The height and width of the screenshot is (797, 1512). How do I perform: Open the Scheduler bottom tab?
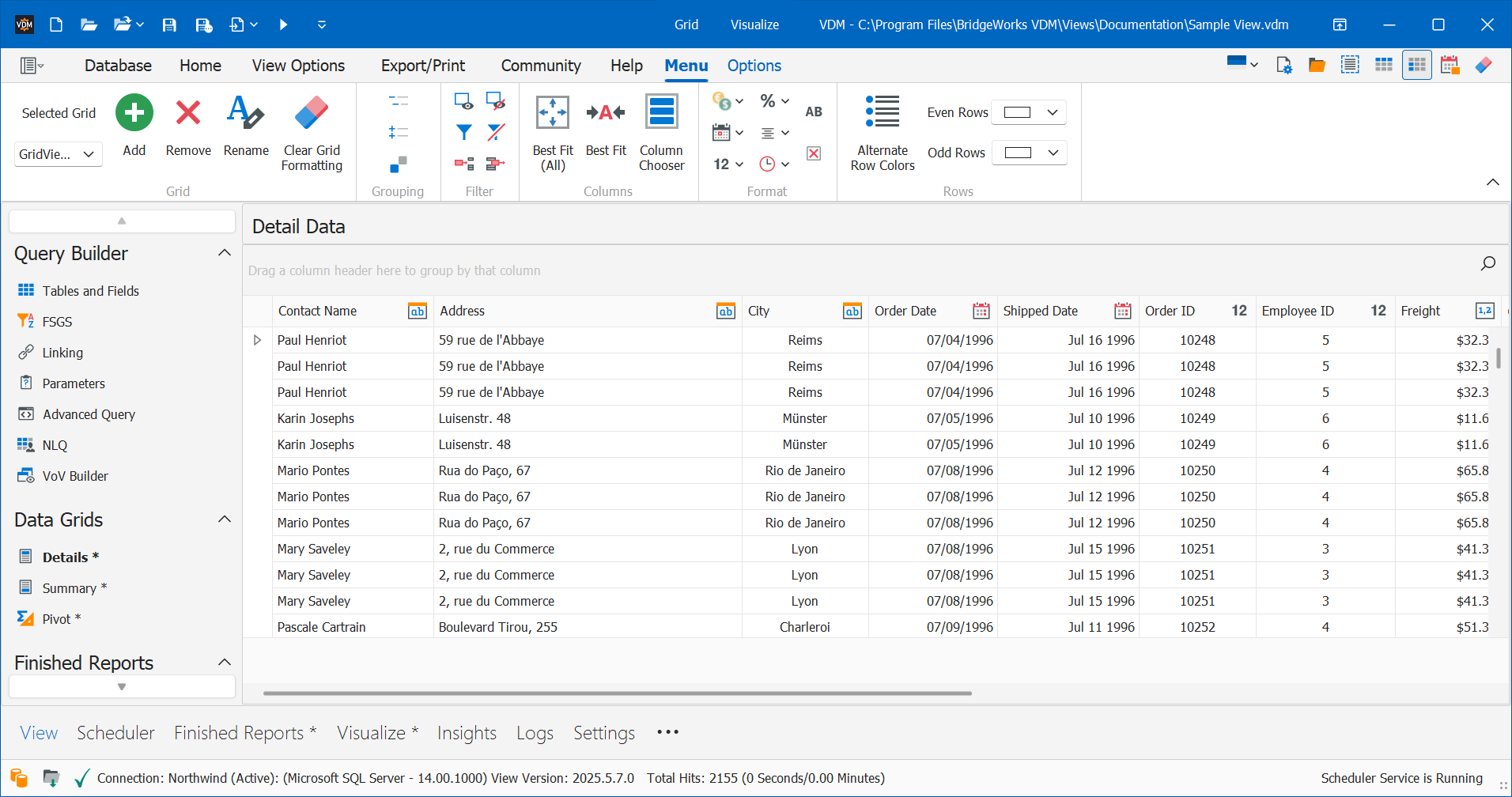[x=115, y=733]
